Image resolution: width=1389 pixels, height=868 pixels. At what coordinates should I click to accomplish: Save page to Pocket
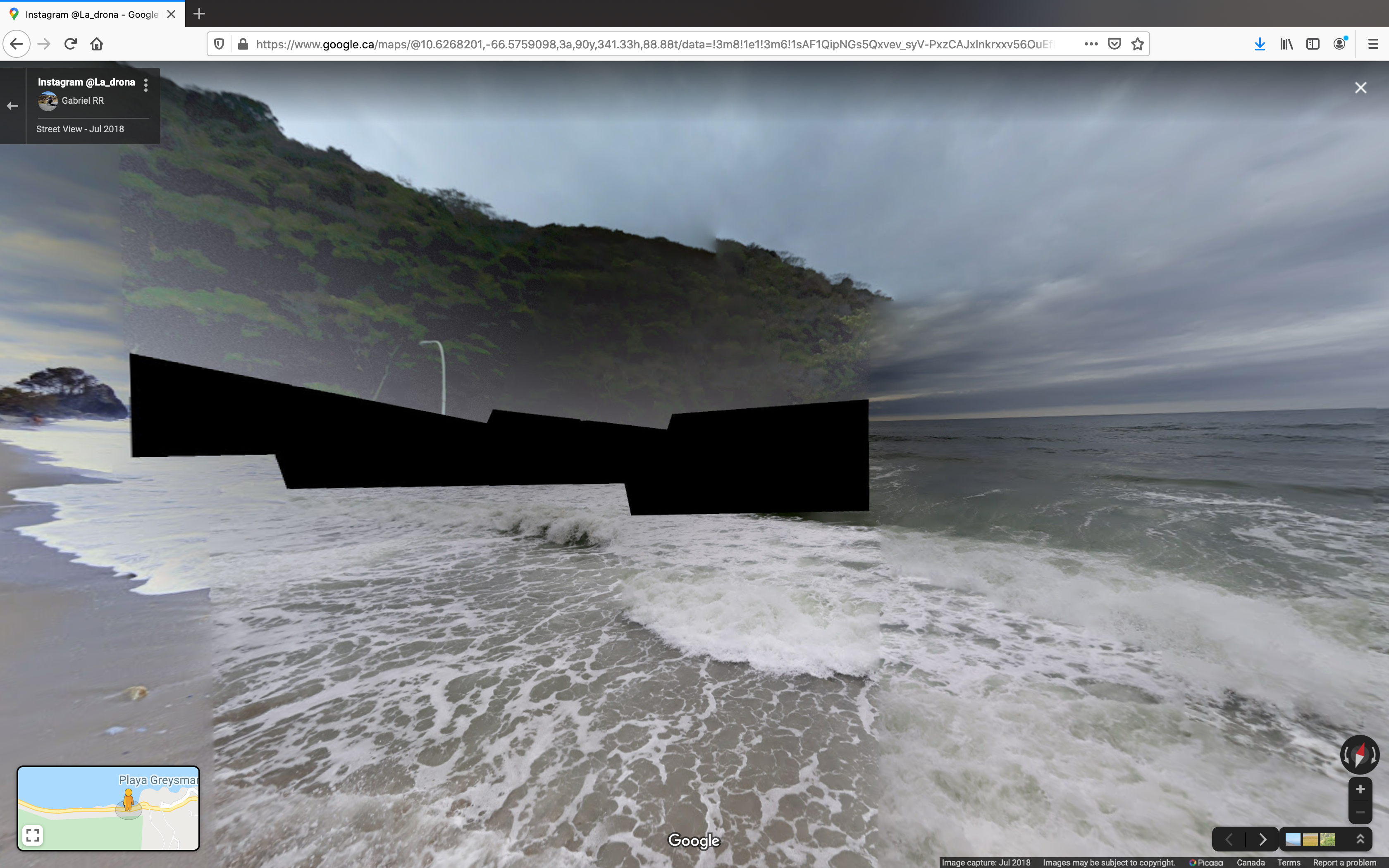(1114, 44)
